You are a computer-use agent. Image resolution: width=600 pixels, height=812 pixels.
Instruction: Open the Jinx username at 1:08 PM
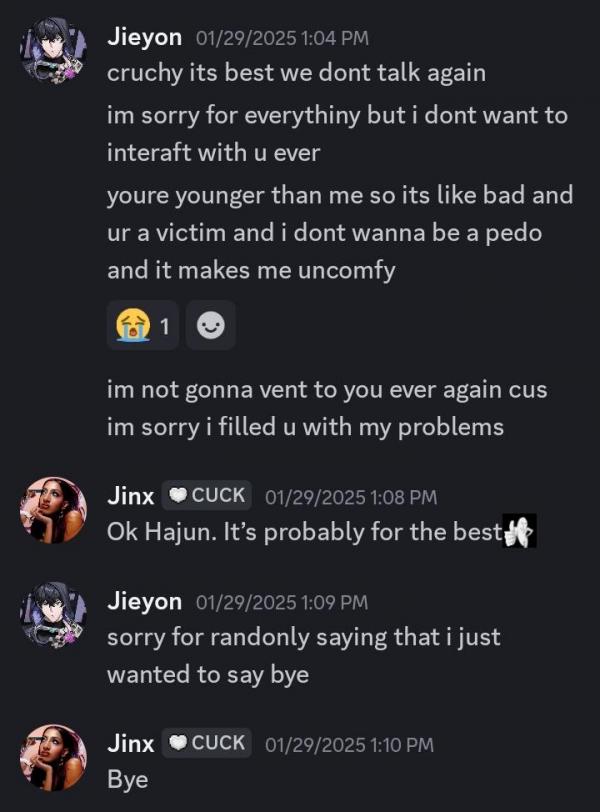coord(131,496)
